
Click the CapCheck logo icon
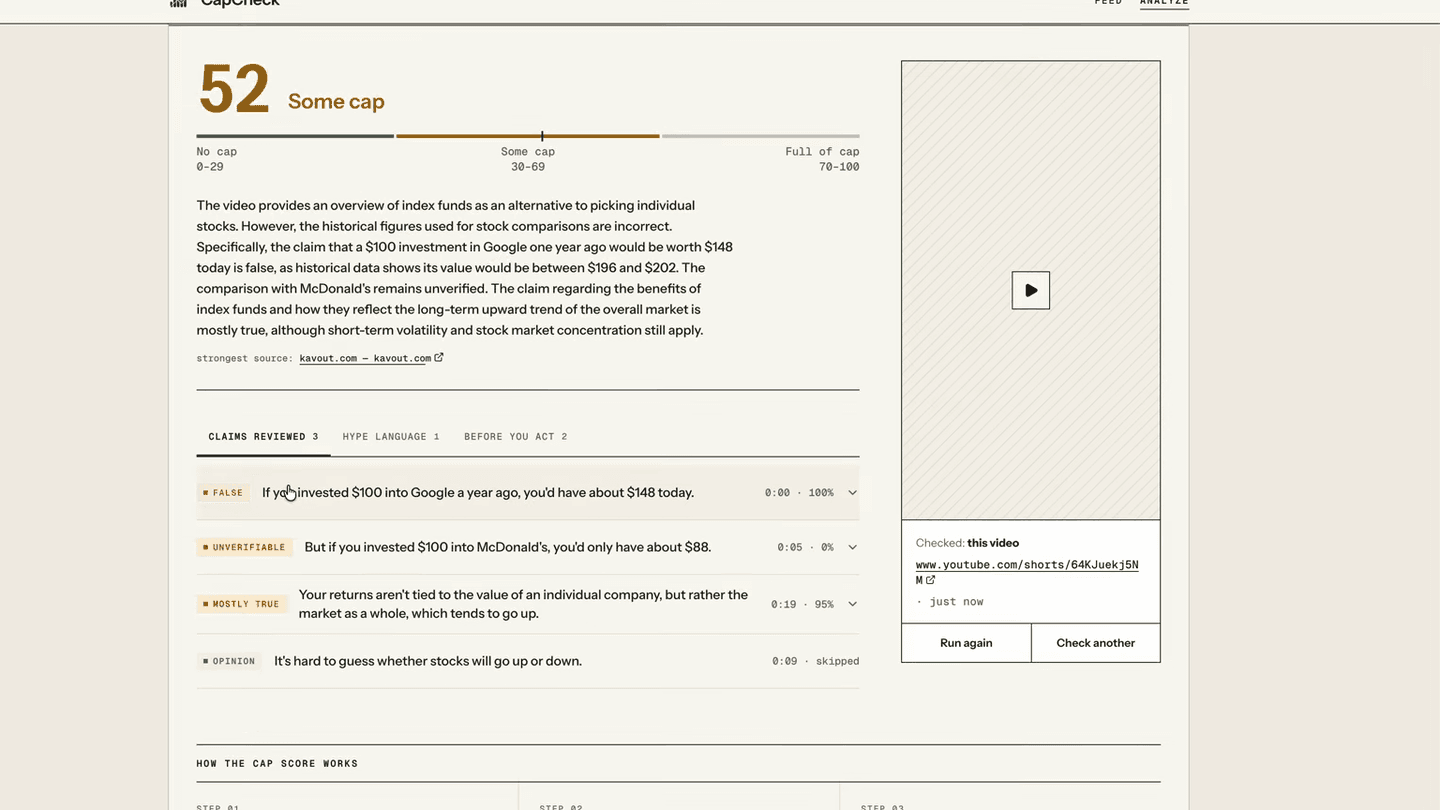179,3
